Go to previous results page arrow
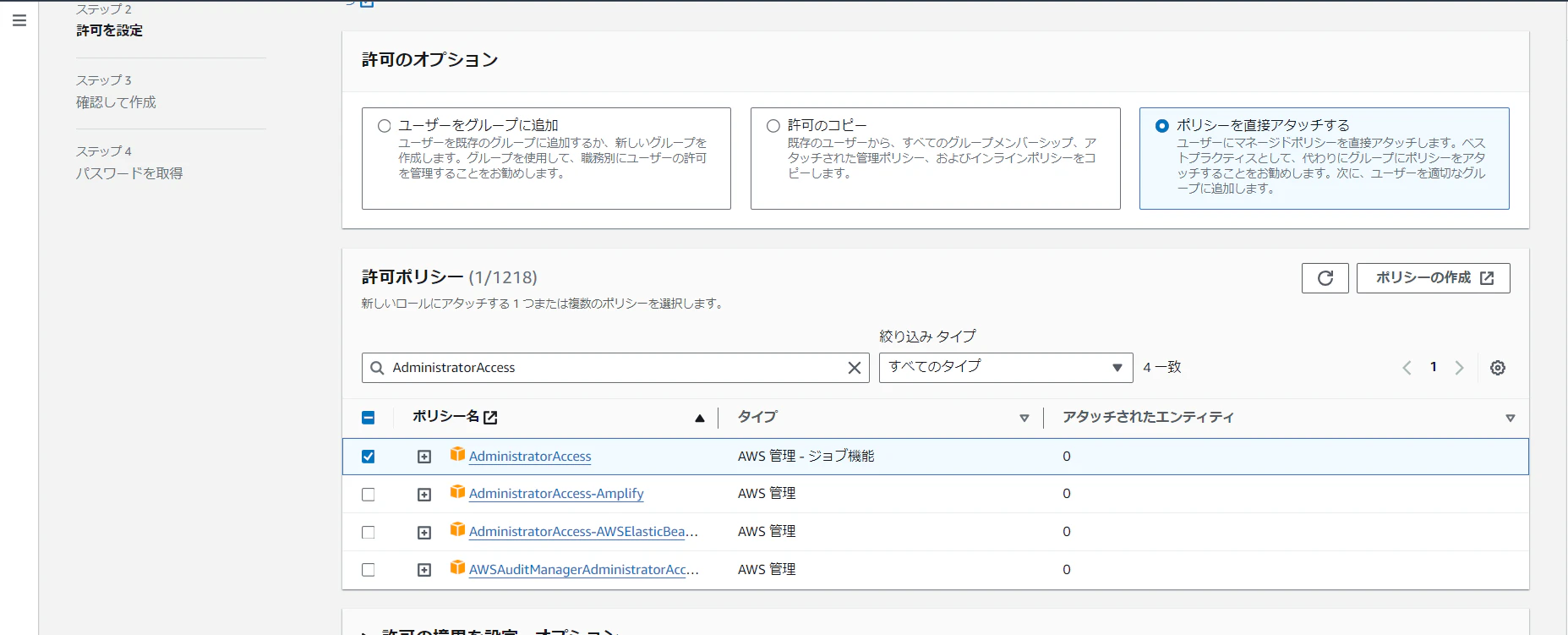 1407,368
